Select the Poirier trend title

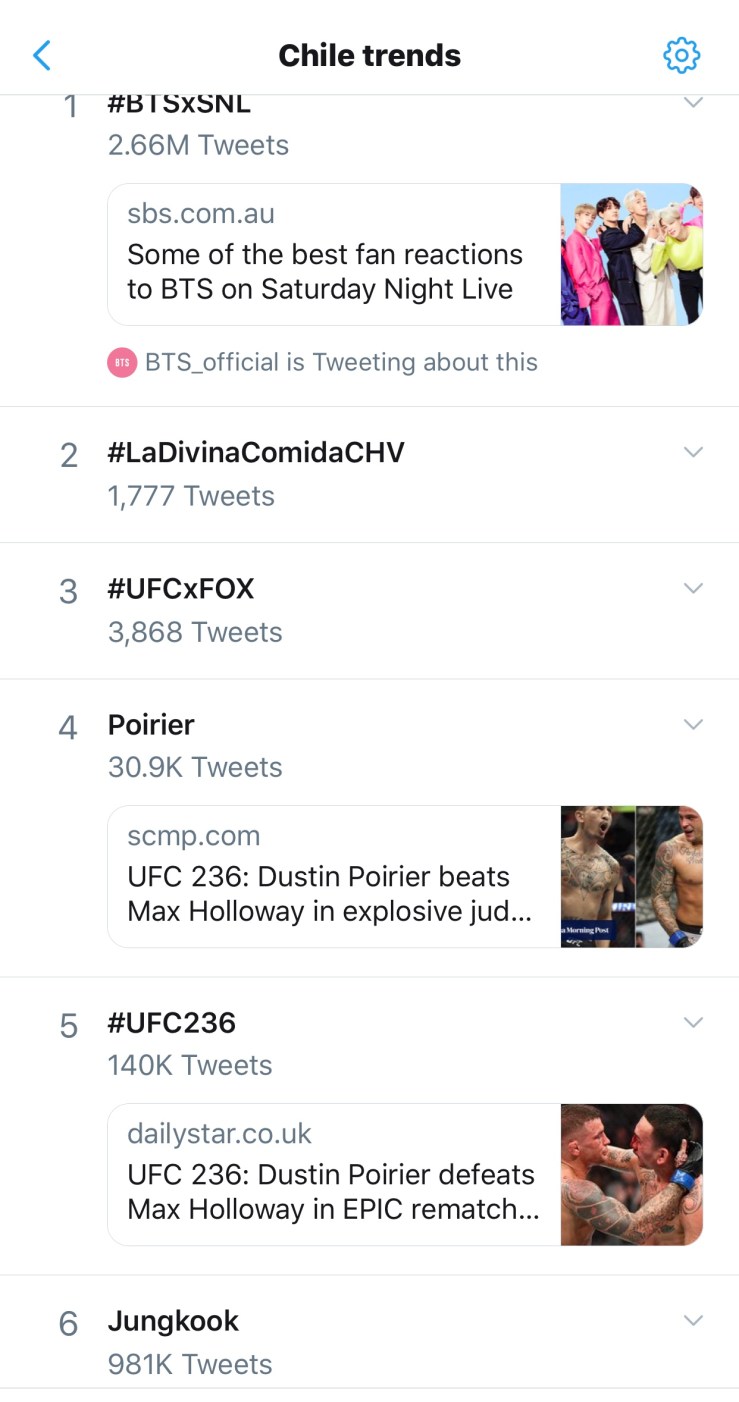point(151,725)
